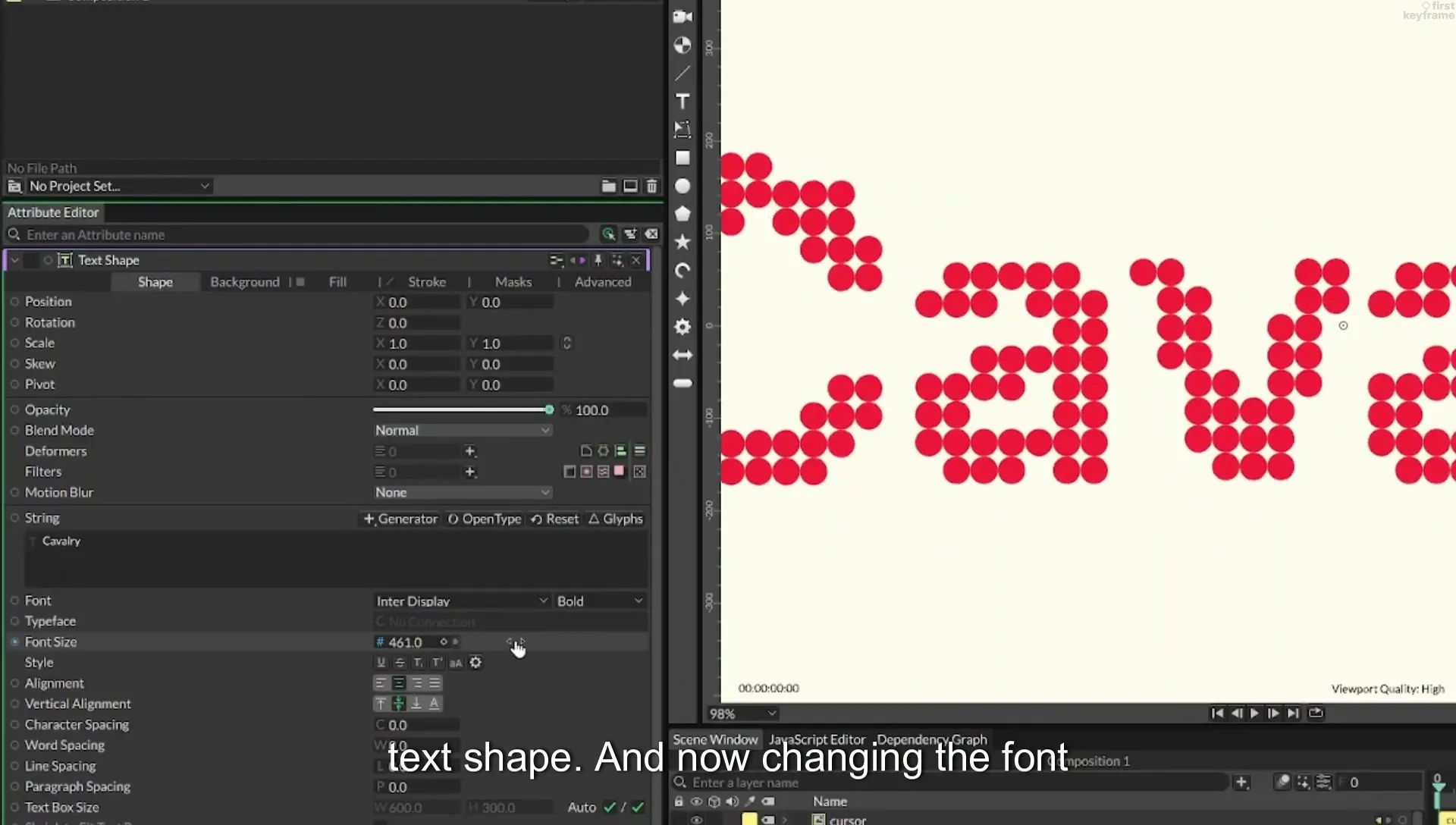Choose the Arc shape tool

pyautogui.click(x=682, y=271)
